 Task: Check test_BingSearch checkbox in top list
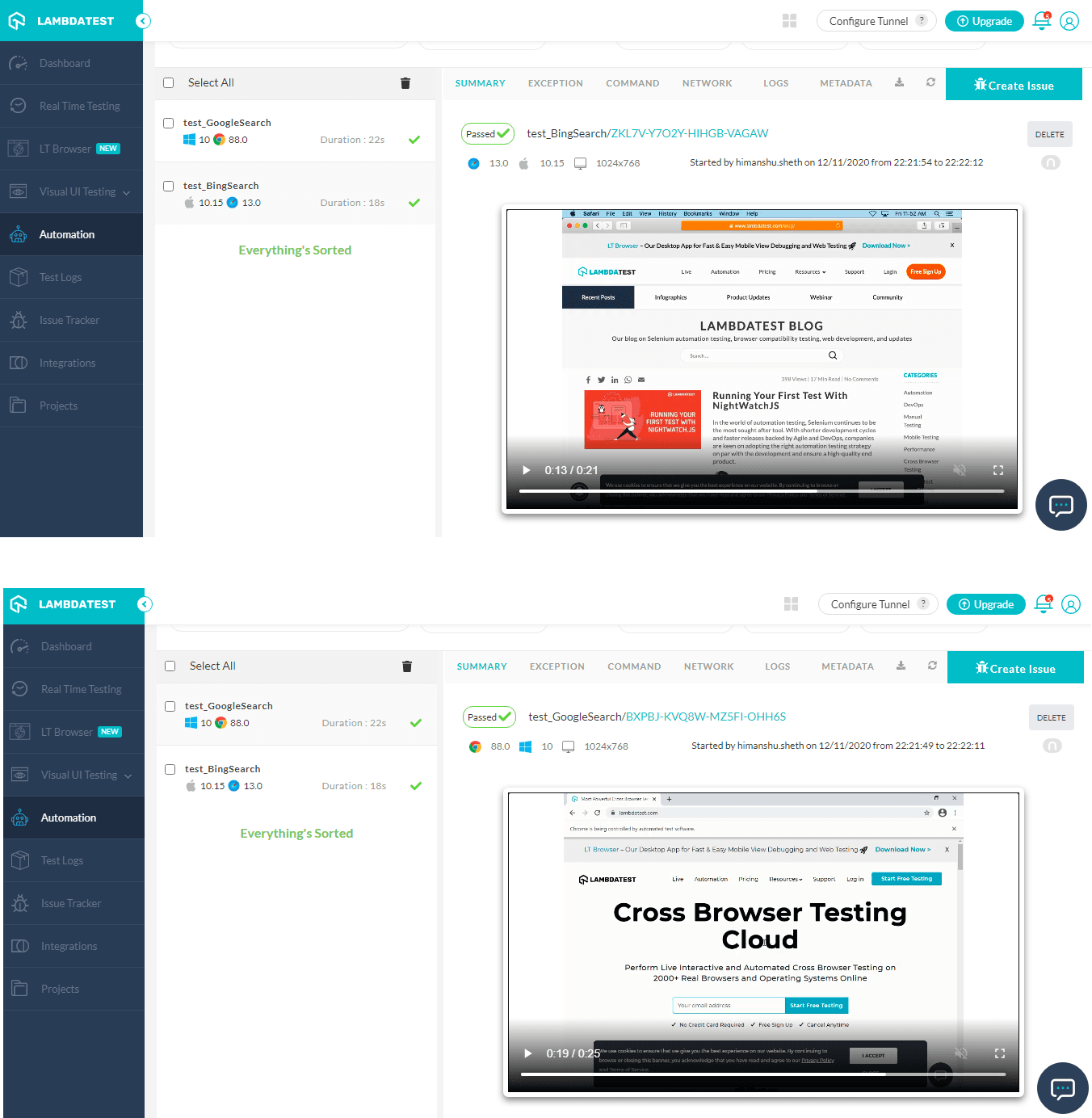169,186
